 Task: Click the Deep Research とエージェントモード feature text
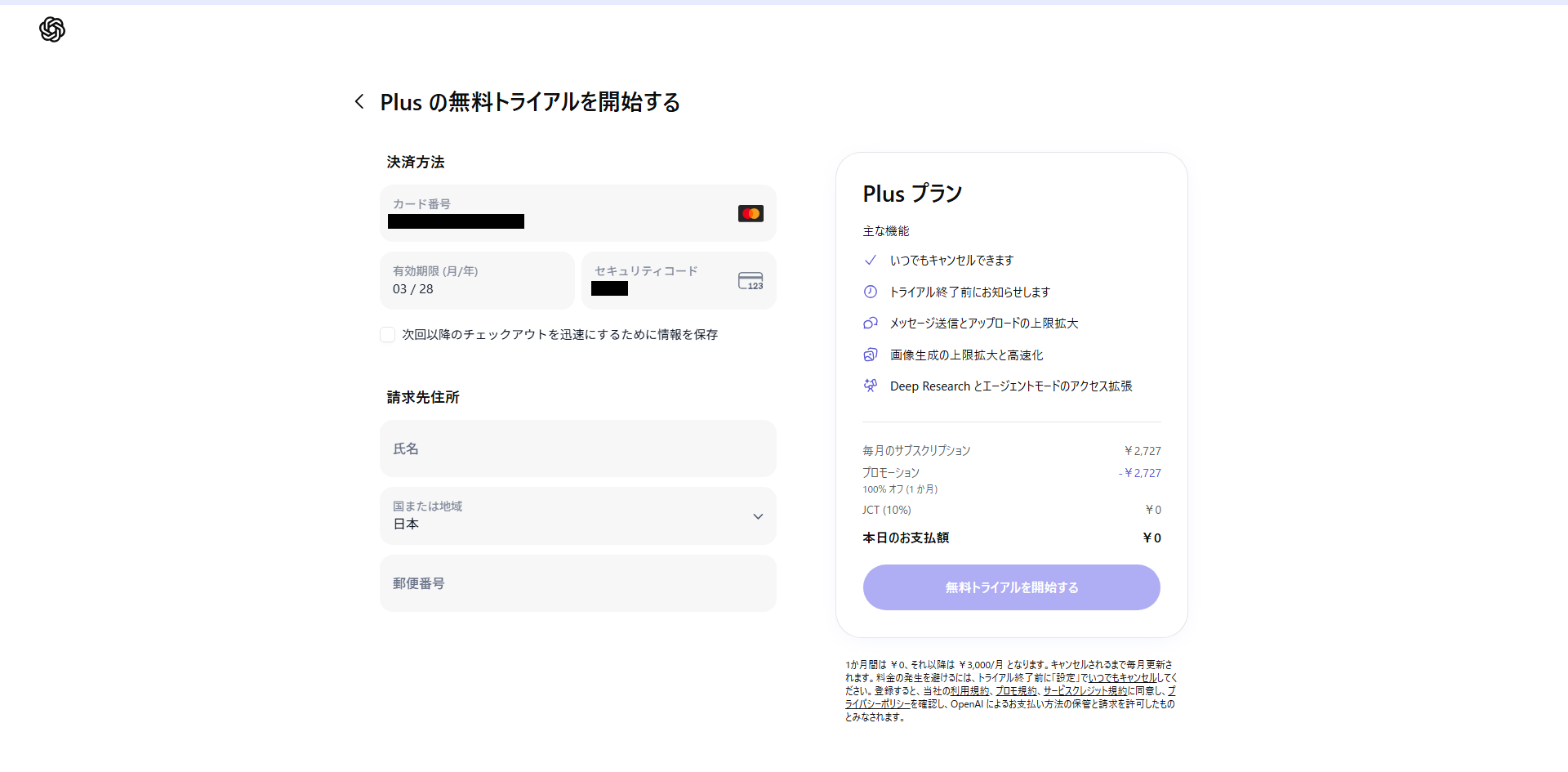(1011, 386)
